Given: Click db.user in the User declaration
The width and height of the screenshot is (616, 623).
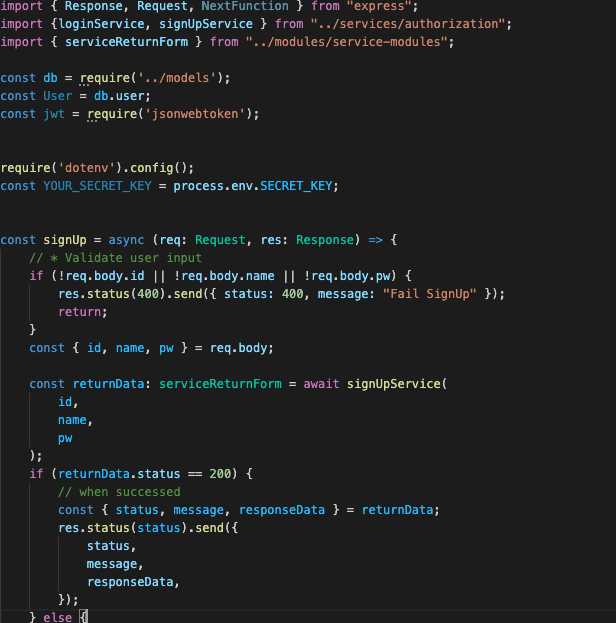Looking at the screenshot, I should coord(119,96).
